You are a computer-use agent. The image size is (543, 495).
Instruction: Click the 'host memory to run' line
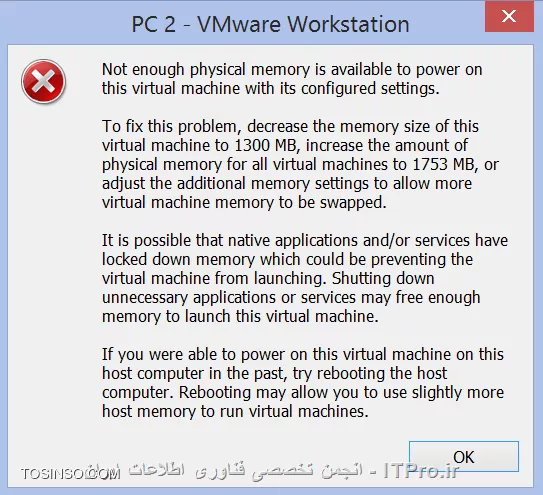pyautogui.click(x=235, y=412)
